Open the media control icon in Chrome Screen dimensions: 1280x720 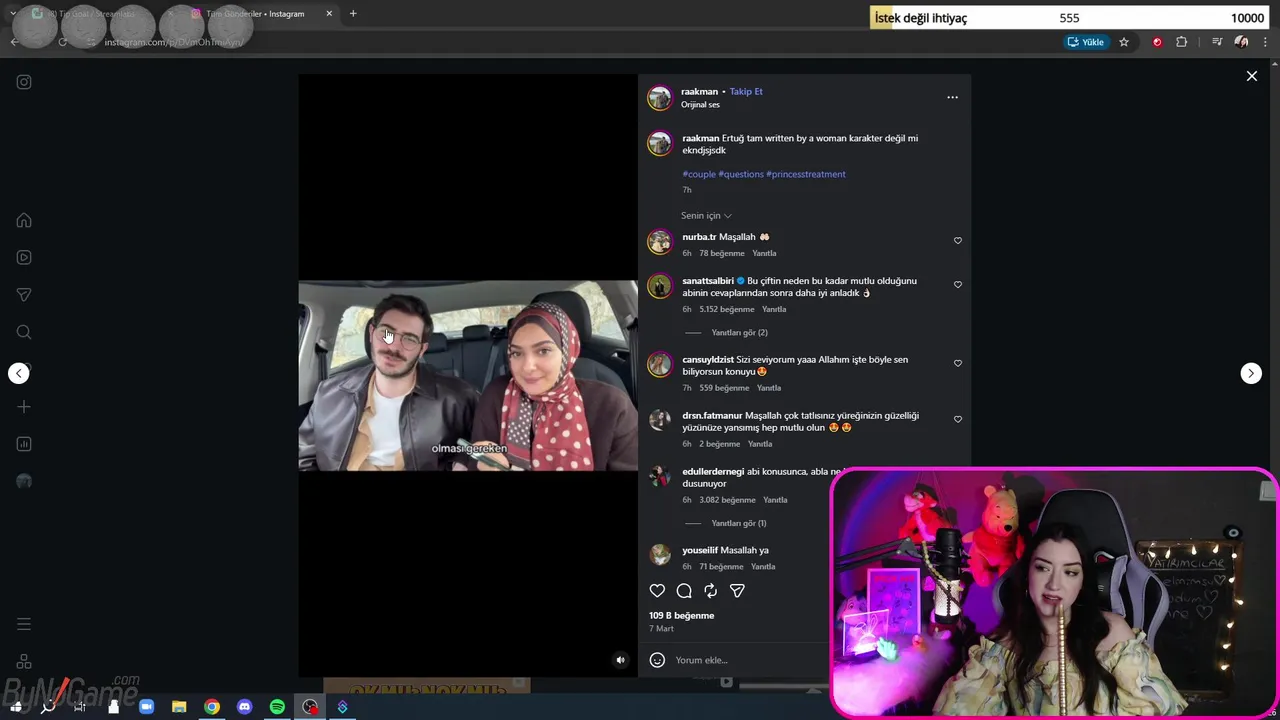pos(1217,42)
